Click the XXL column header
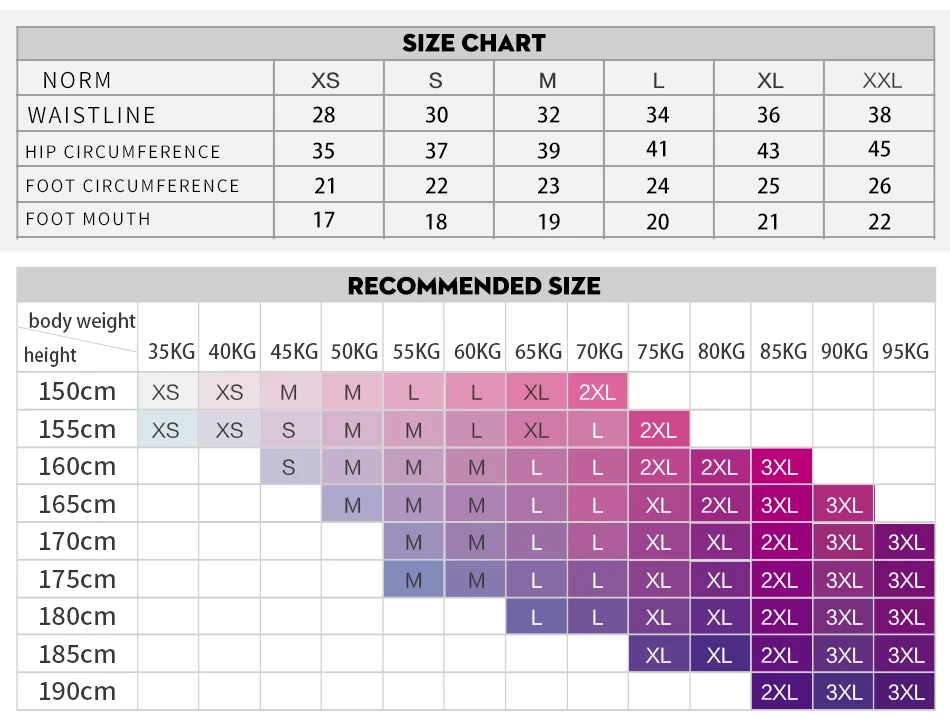The height and width of the screenshot is (718, 950). [x=882, y=81]
